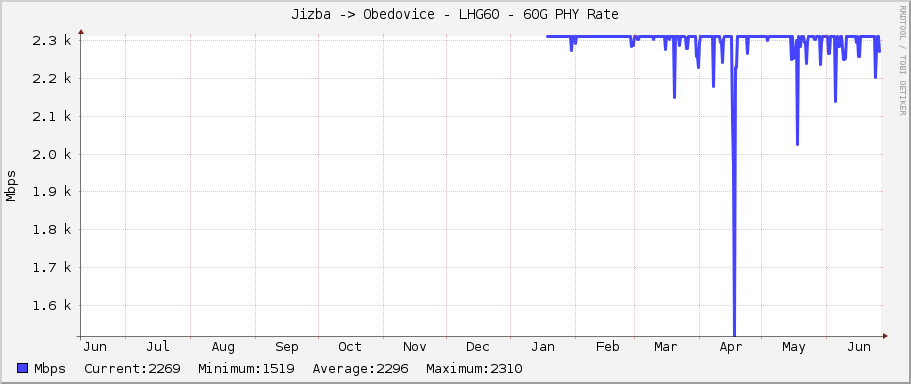Click the 'Current:2269' legend value
Viewport: 911px width, 384px height.
click(x=132, y=368)
